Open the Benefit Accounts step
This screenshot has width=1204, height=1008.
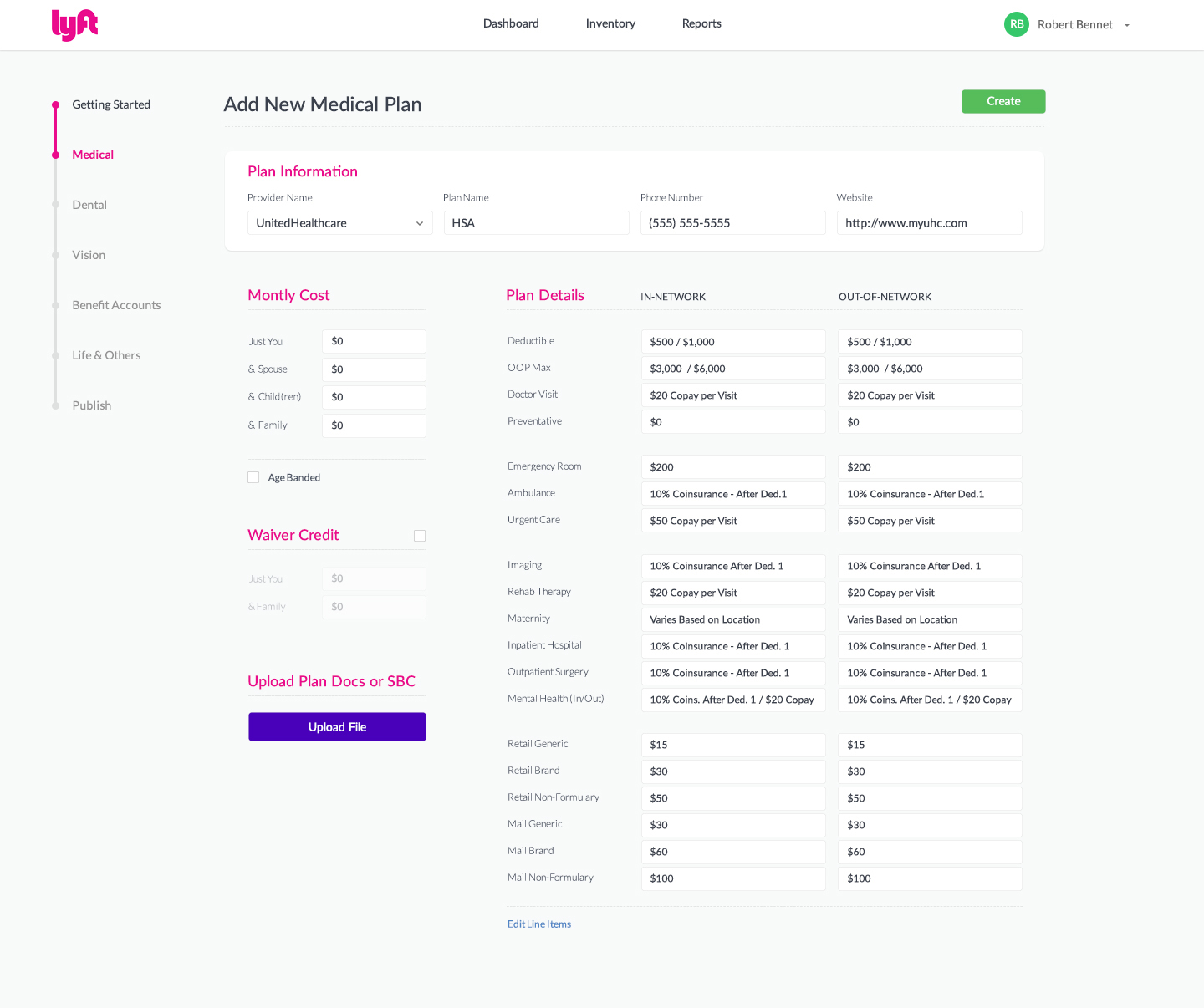click(116, 305)
